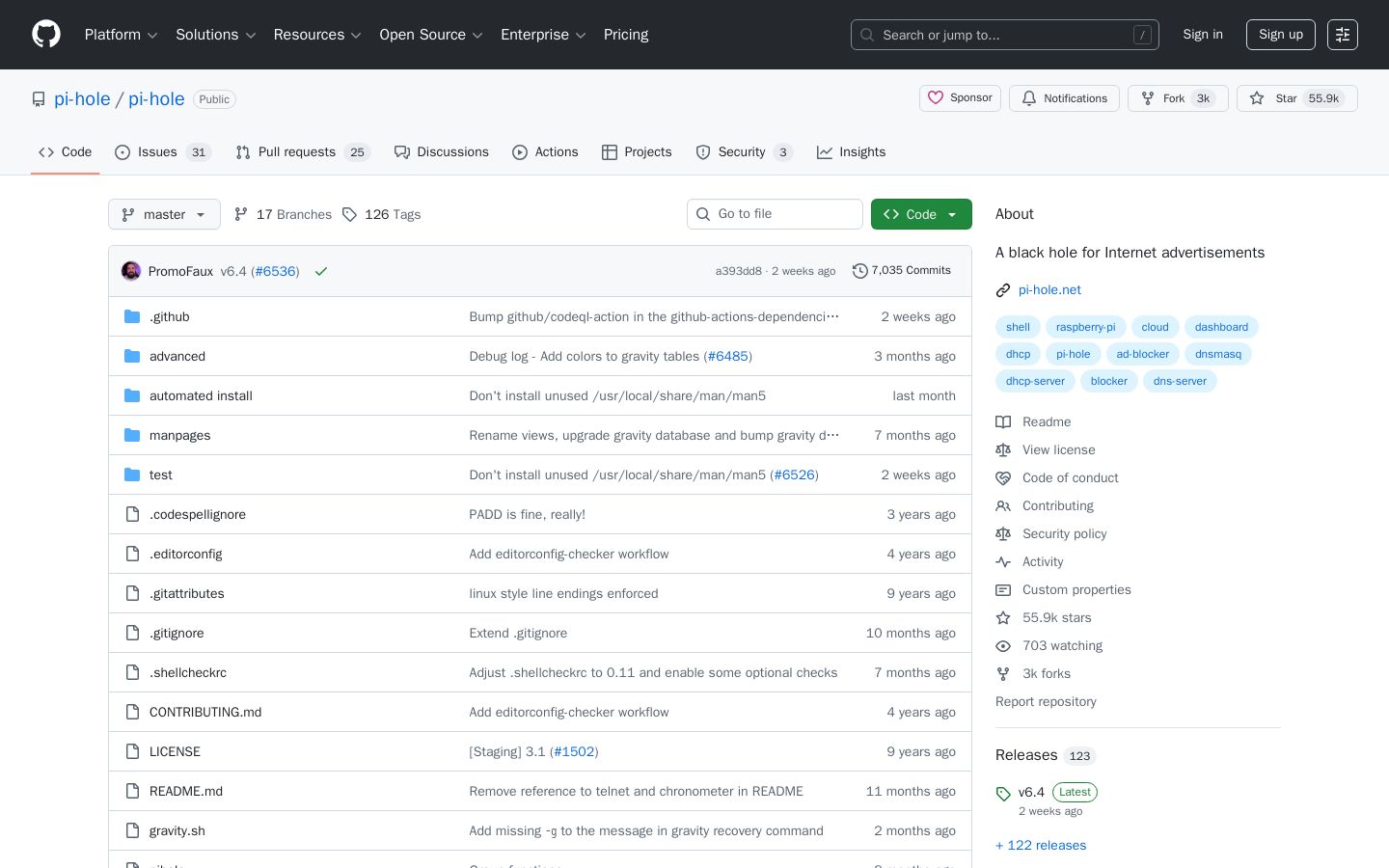Star the pi-hole repository
The image size is (1389, 868).
[1296, 98]
